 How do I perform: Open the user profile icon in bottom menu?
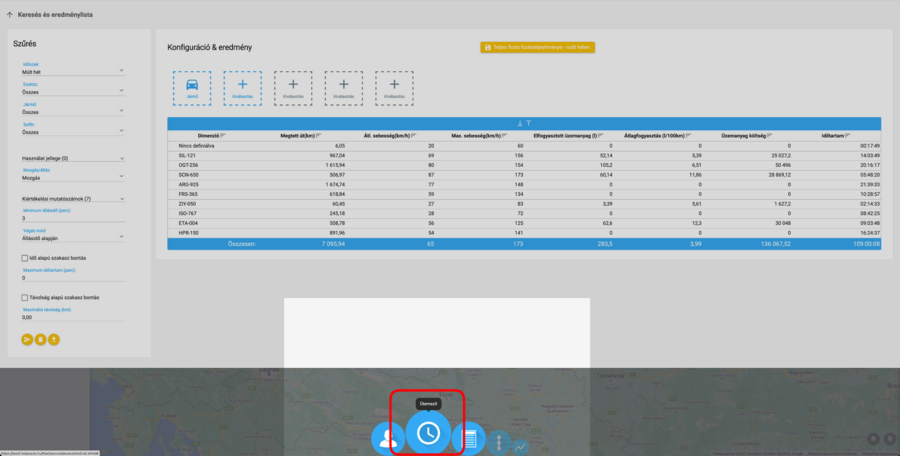tap(386, 438)
